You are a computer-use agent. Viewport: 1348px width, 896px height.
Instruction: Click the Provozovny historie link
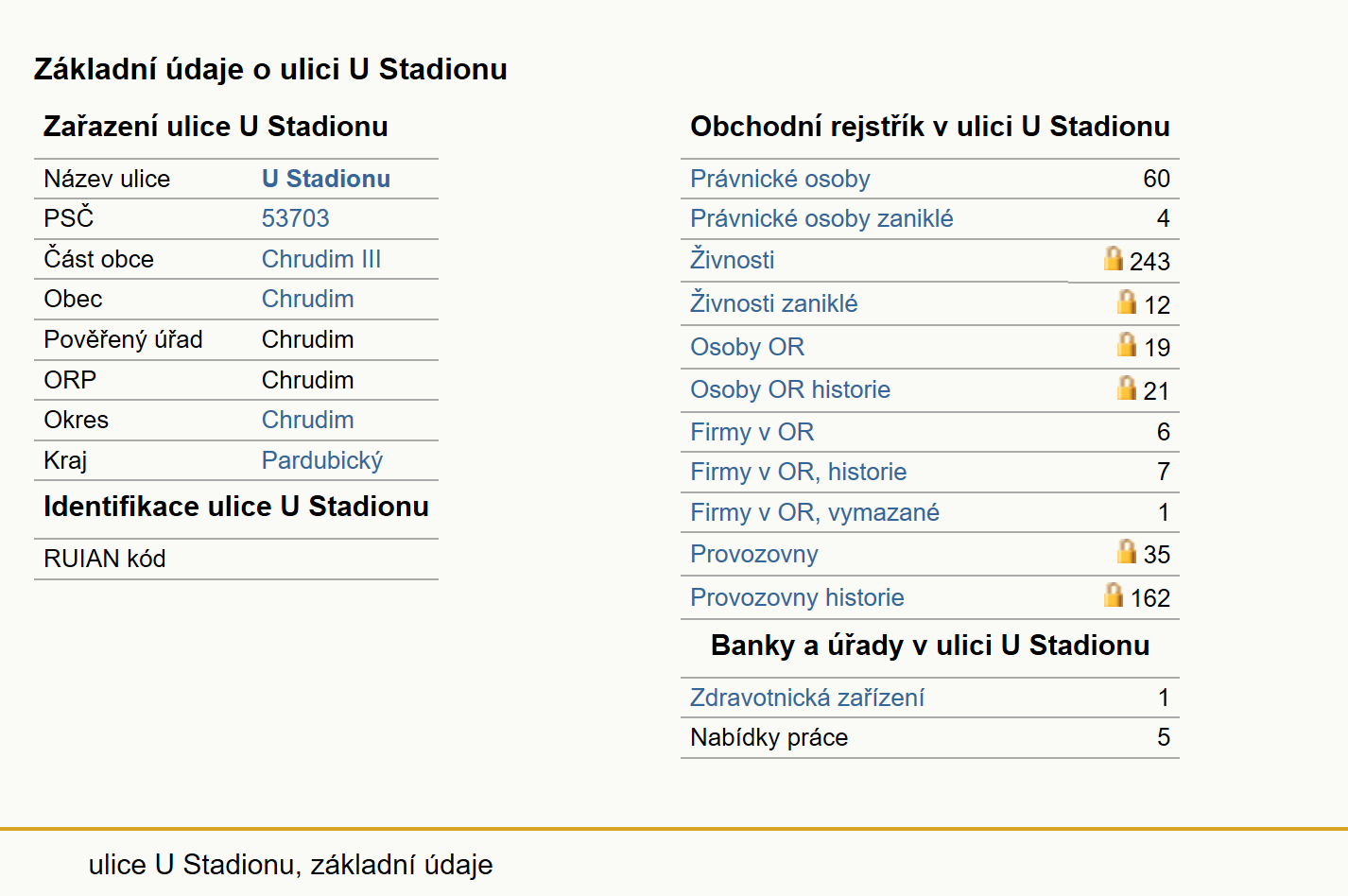pyautogui.click(x=797, y=597)
